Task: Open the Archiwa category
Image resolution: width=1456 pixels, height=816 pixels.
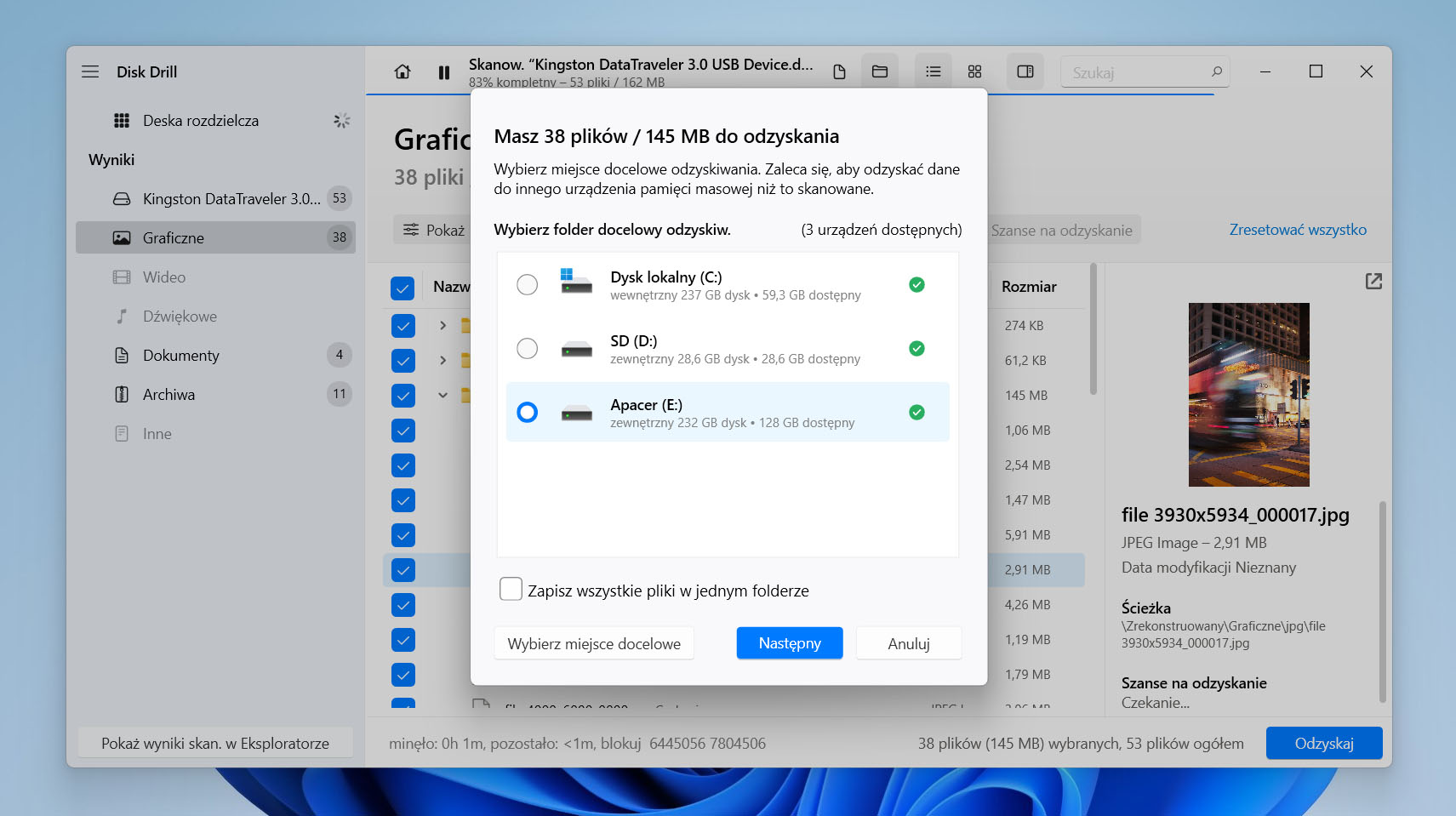Action: (215, 394)
